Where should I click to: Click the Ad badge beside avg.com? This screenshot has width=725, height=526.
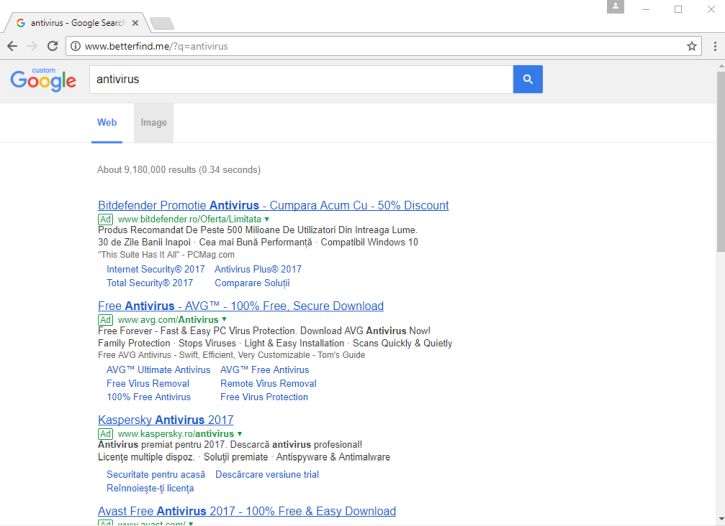click(105, 320)
